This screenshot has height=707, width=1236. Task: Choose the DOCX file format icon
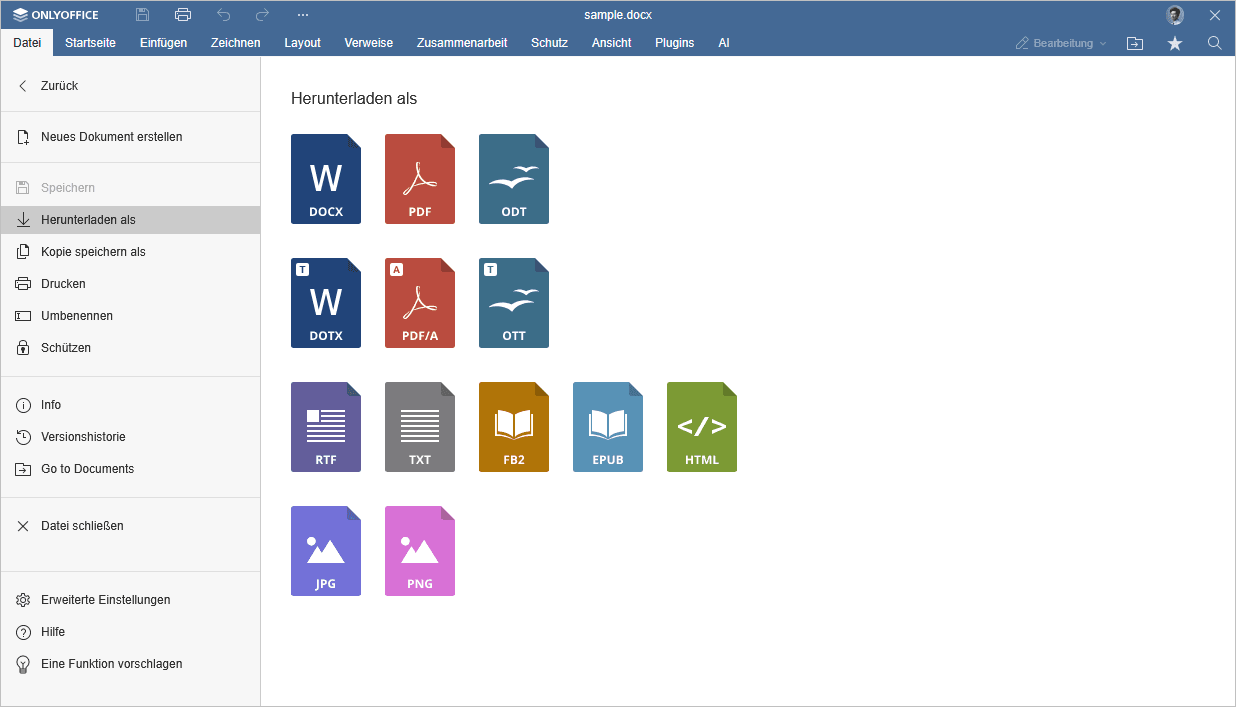click(x=326, y=179)
